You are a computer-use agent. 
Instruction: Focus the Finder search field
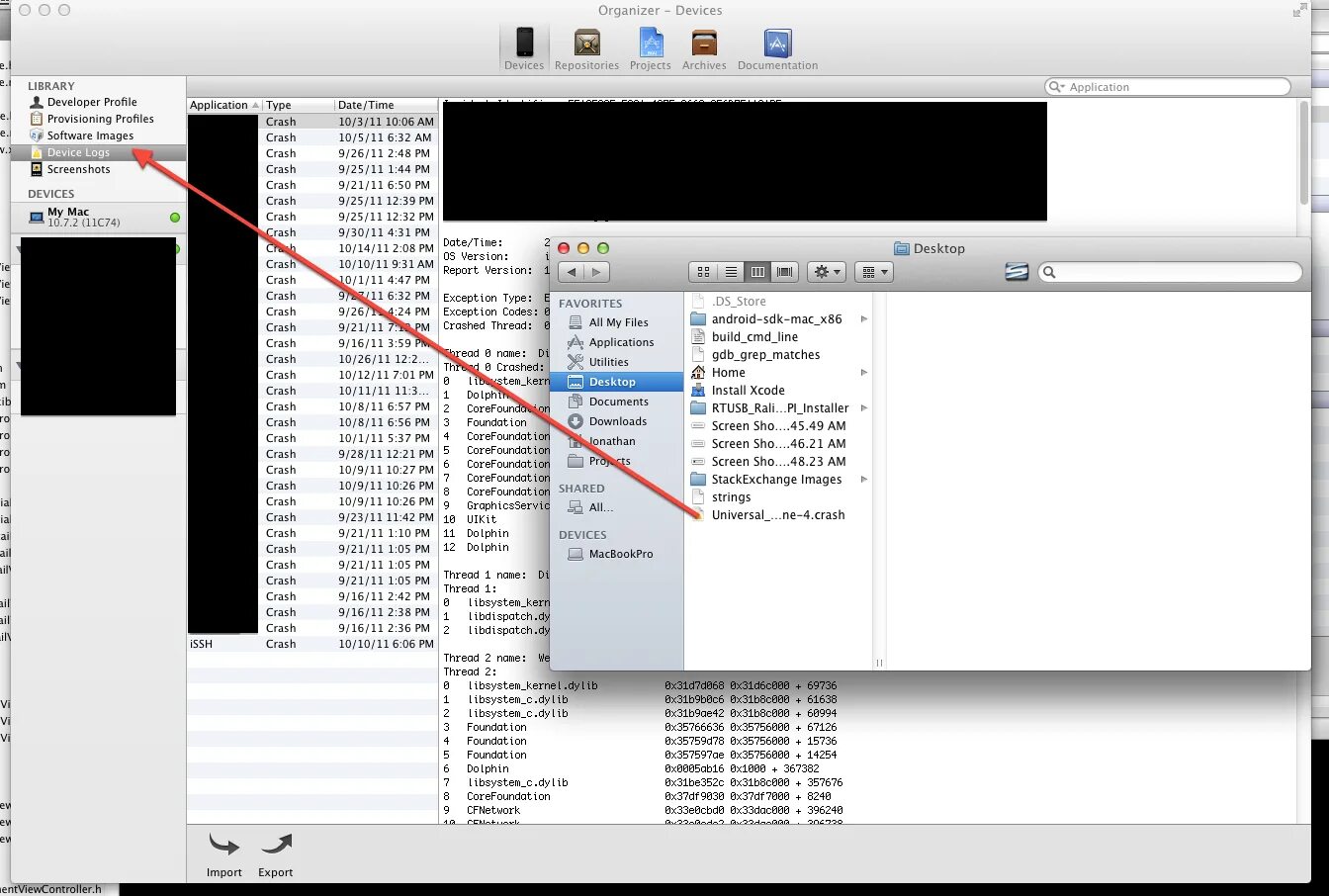point(1170,272)
